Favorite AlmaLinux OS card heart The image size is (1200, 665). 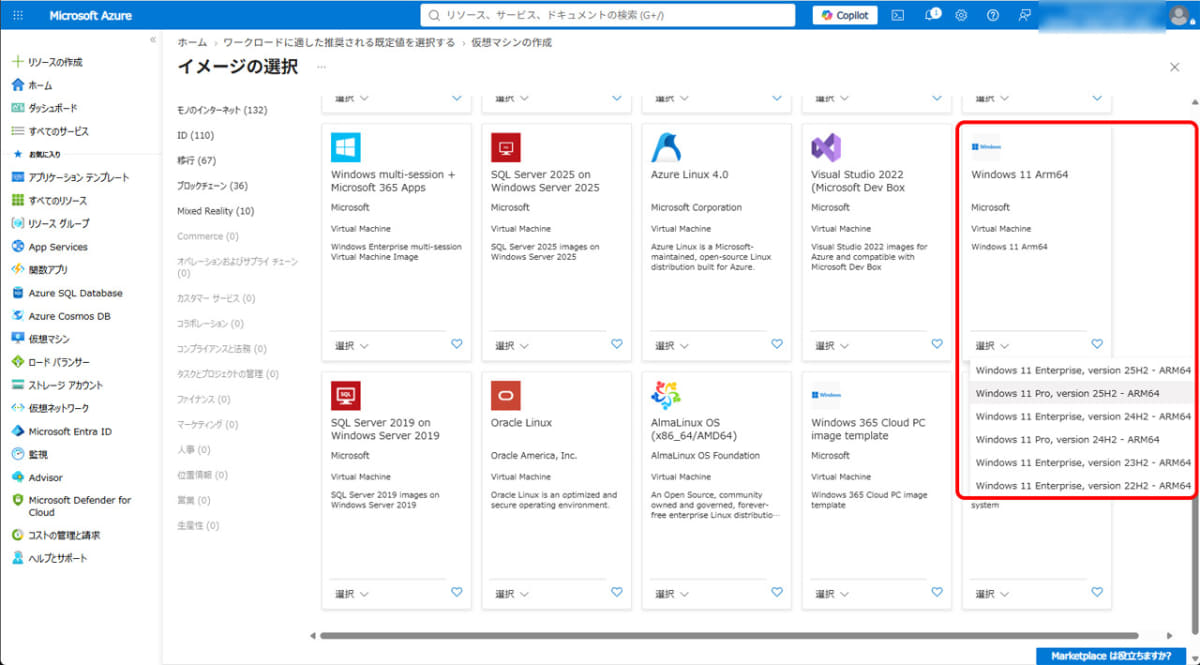pyautogui.click(x=777, y=592)
